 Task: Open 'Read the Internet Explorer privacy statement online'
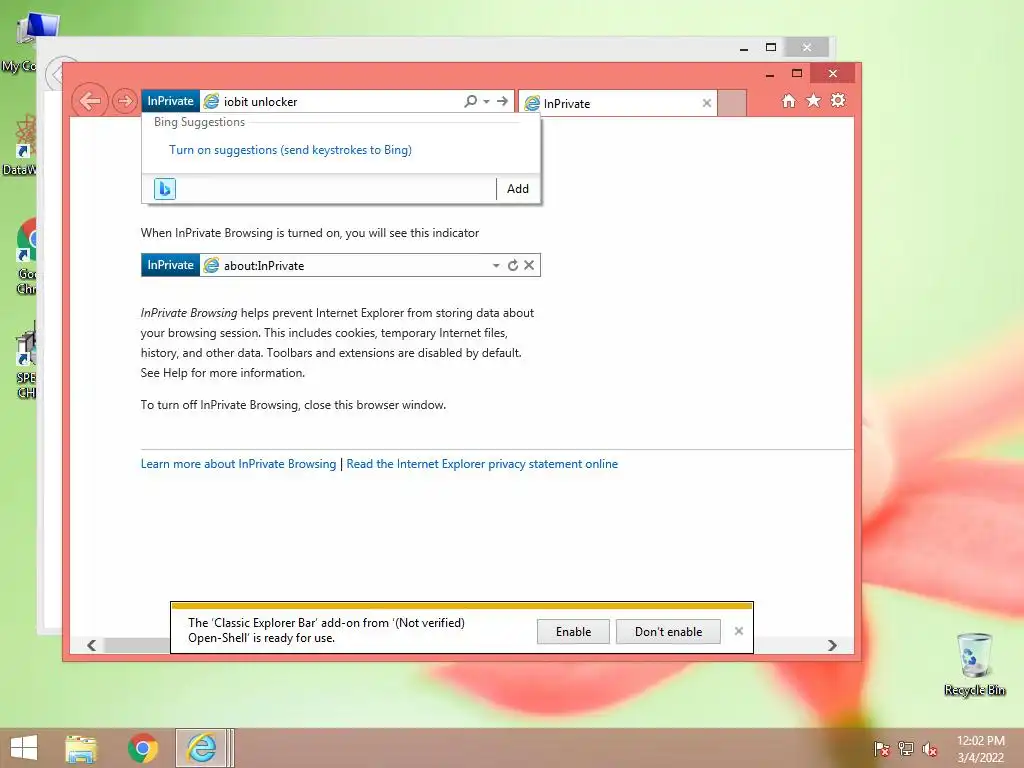tap(482, 464)
